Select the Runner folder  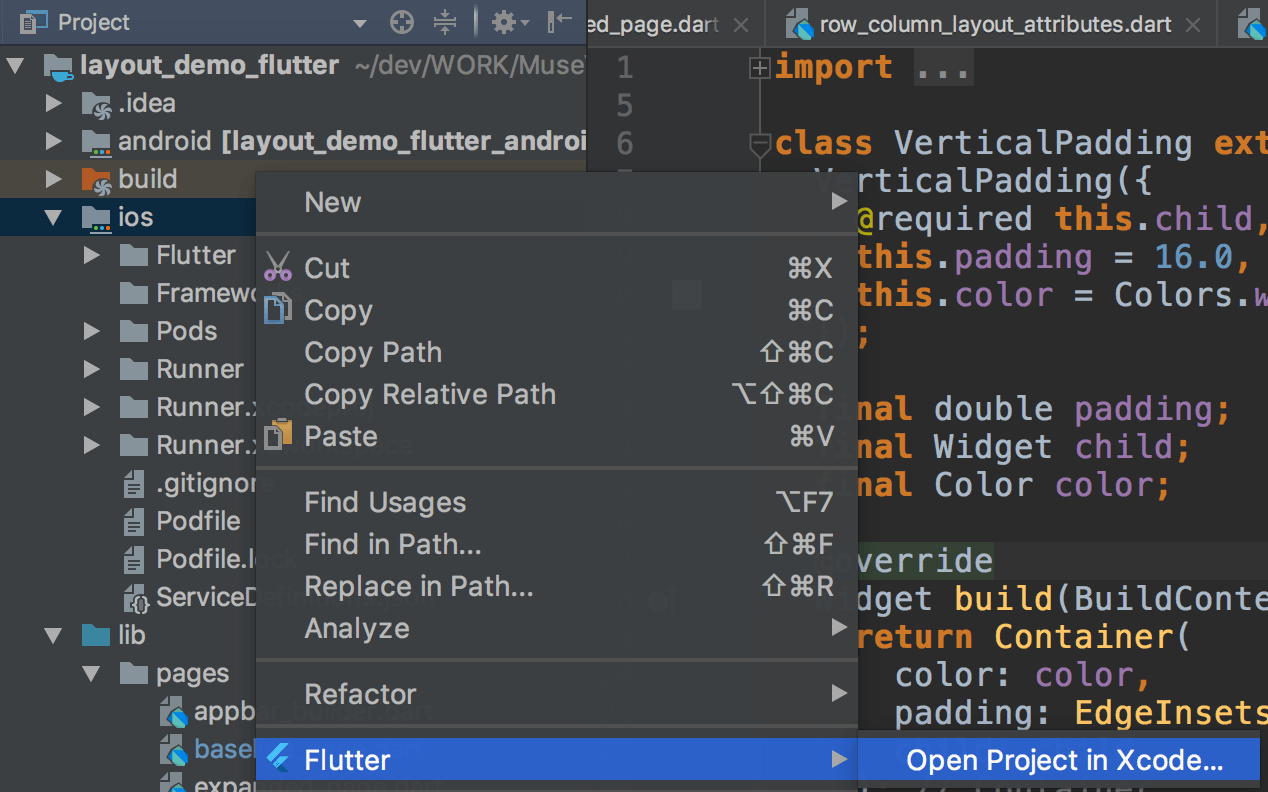pos(200,369)
